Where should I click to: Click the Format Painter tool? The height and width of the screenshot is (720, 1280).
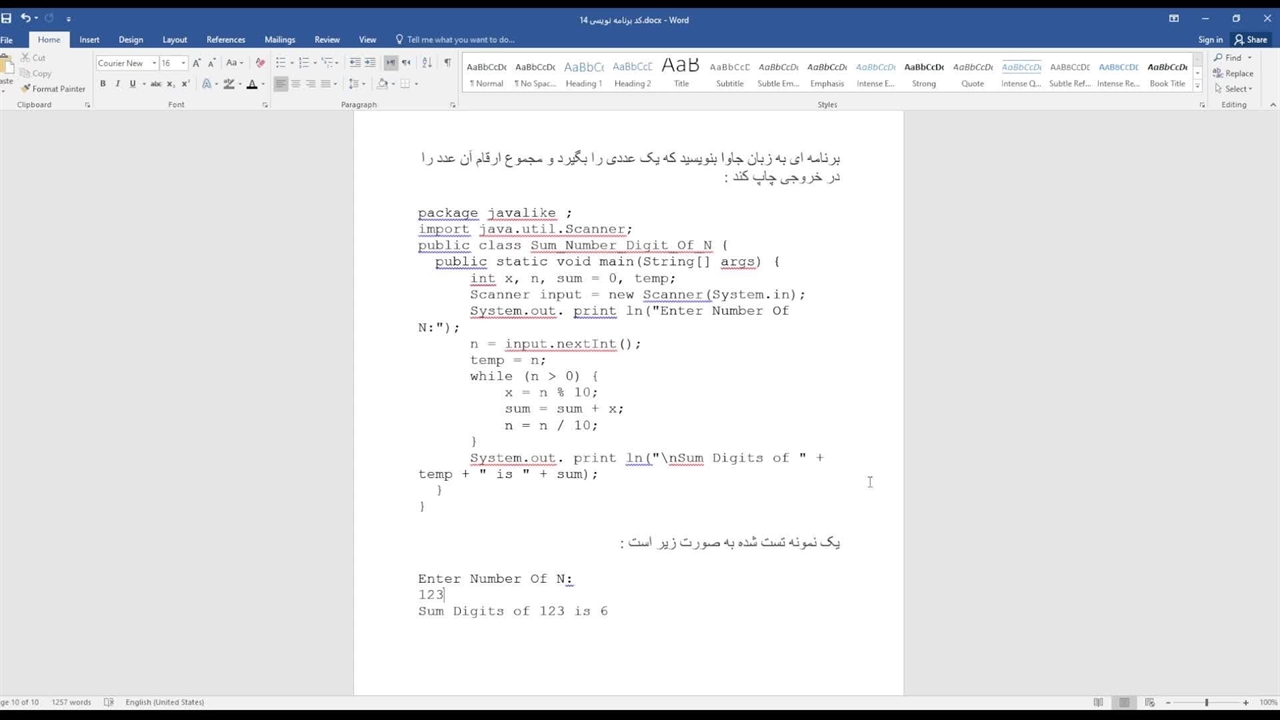[53, 88]
